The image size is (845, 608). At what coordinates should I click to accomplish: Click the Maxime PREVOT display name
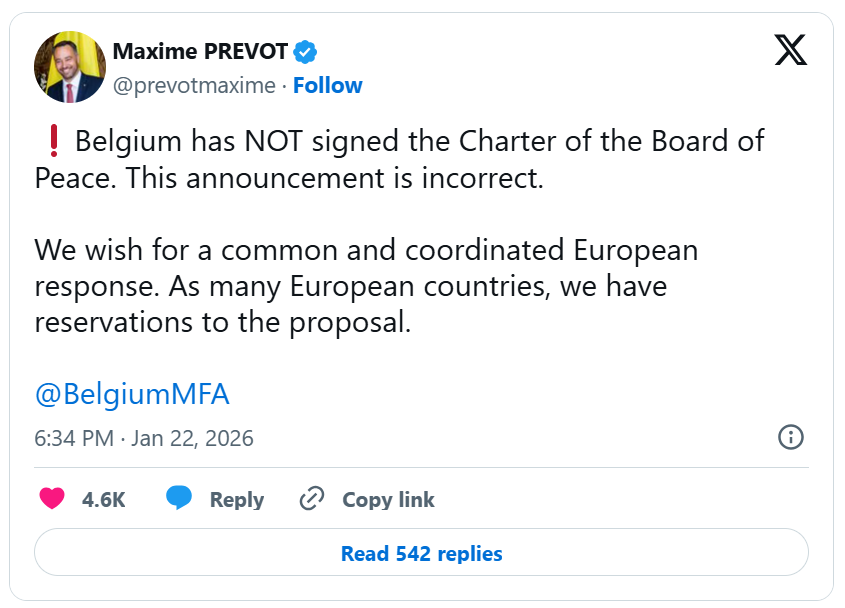[200, 52]
